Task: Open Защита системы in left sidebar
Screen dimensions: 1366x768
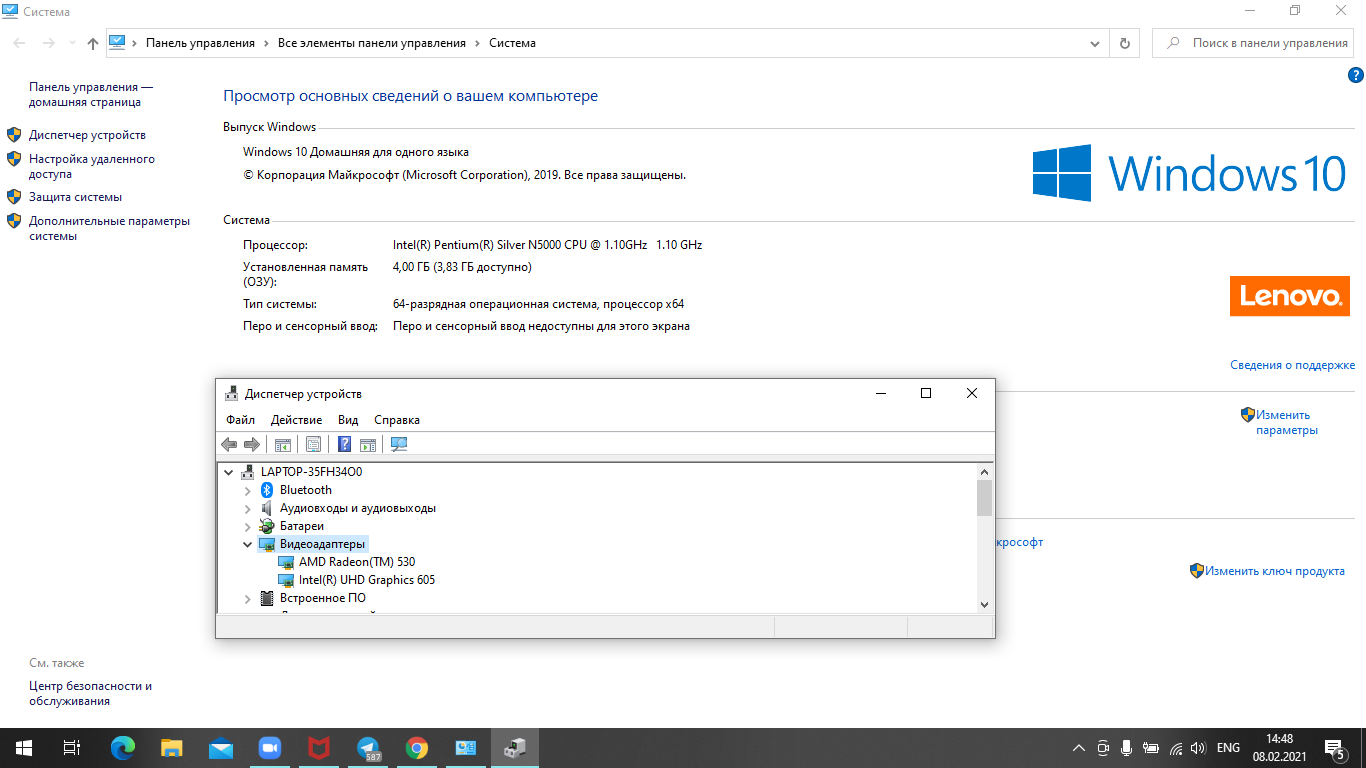Action: [x=75, y=197]
